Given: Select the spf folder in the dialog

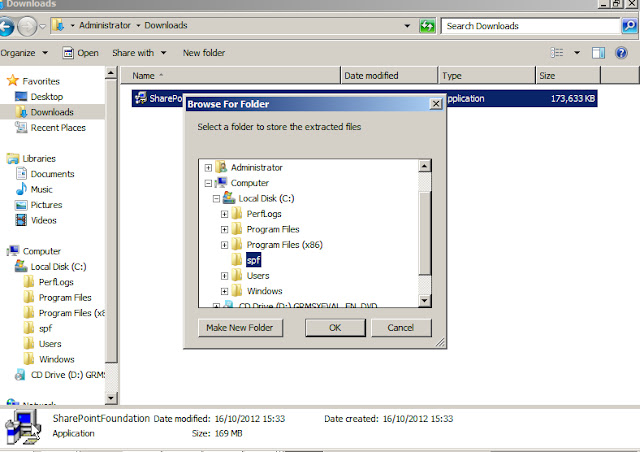Looking at the screenshot, I should [x=253, y=260].
